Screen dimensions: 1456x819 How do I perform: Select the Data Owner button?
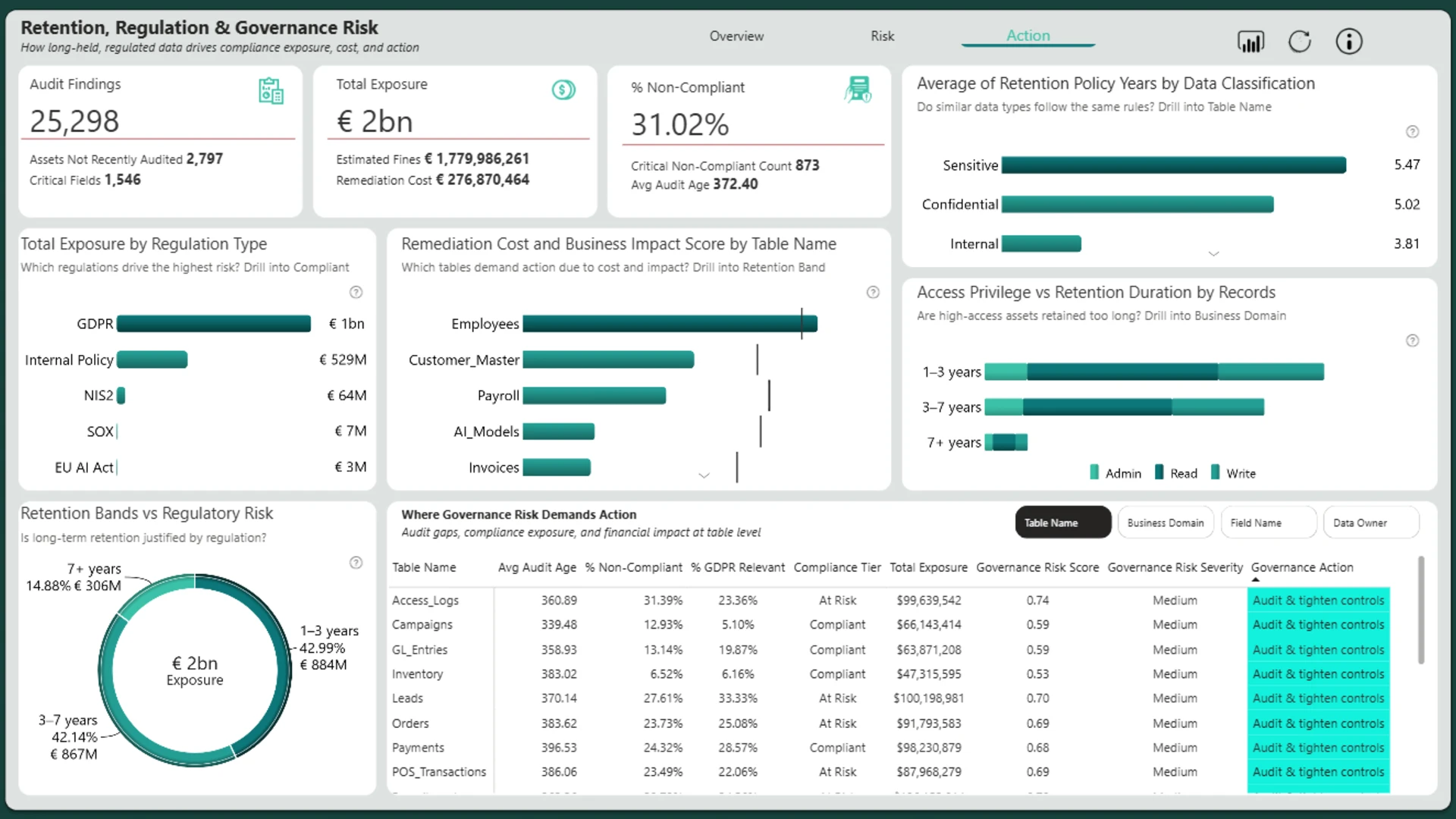pyautogui.click(x=1371, y=522)
